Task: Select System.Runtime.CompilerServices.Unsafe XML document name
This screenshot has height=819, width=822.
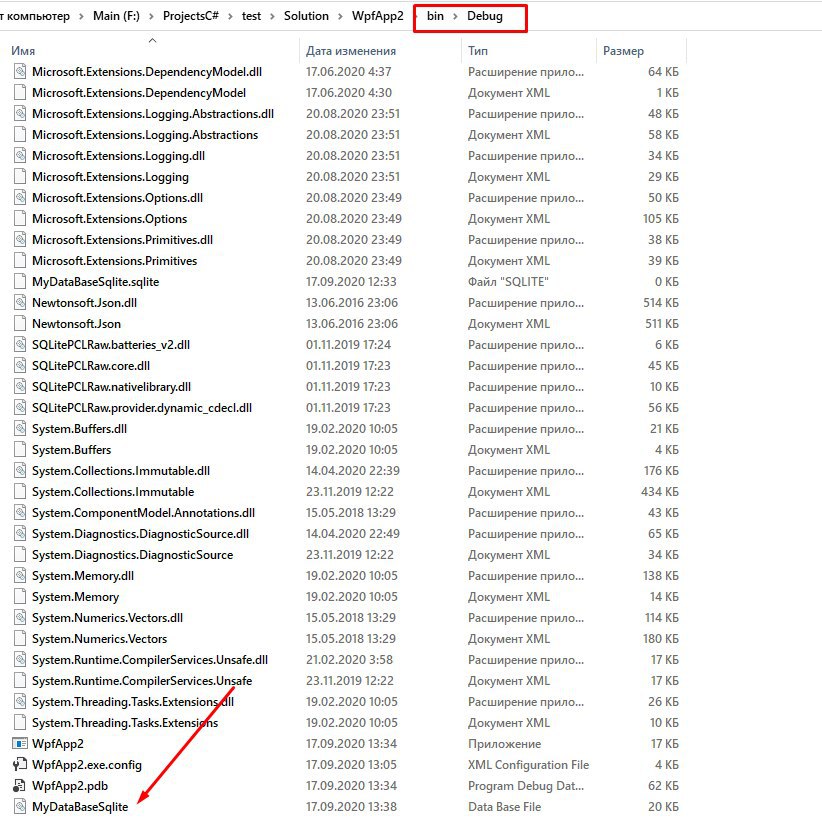Action: [x=142, y=681]
